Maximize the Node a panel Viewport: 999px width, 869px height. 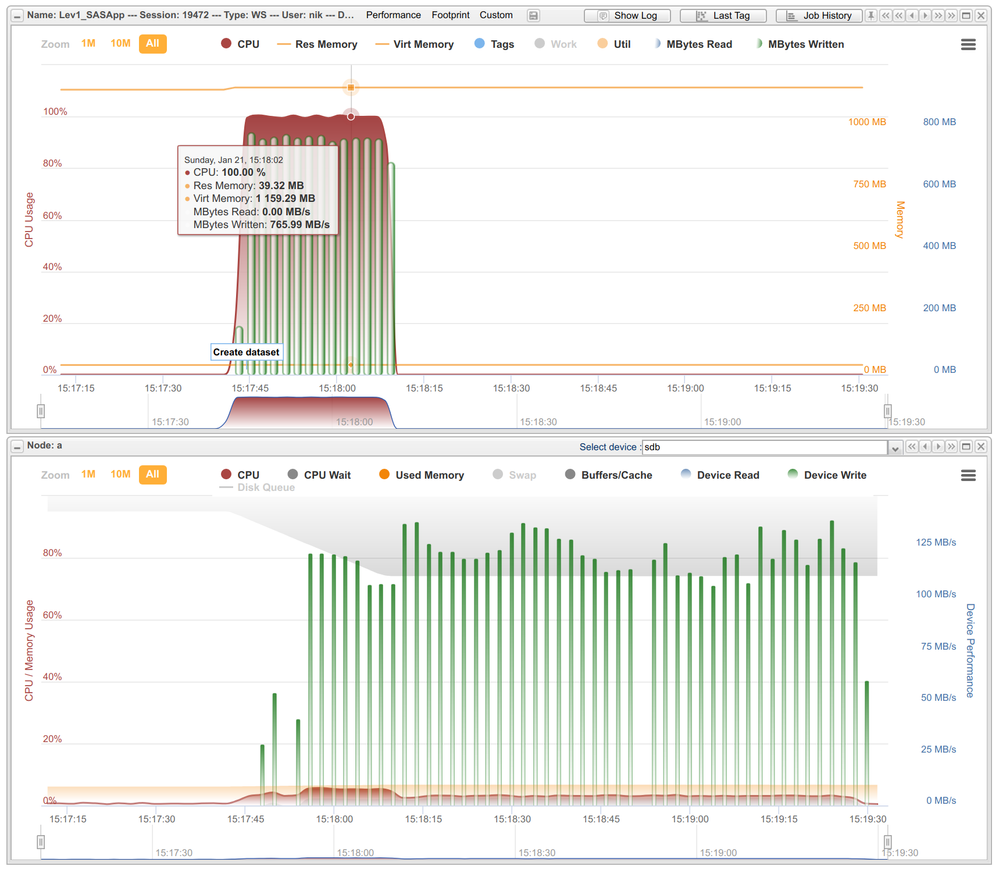pyautogui.click(x=966, y=447)
